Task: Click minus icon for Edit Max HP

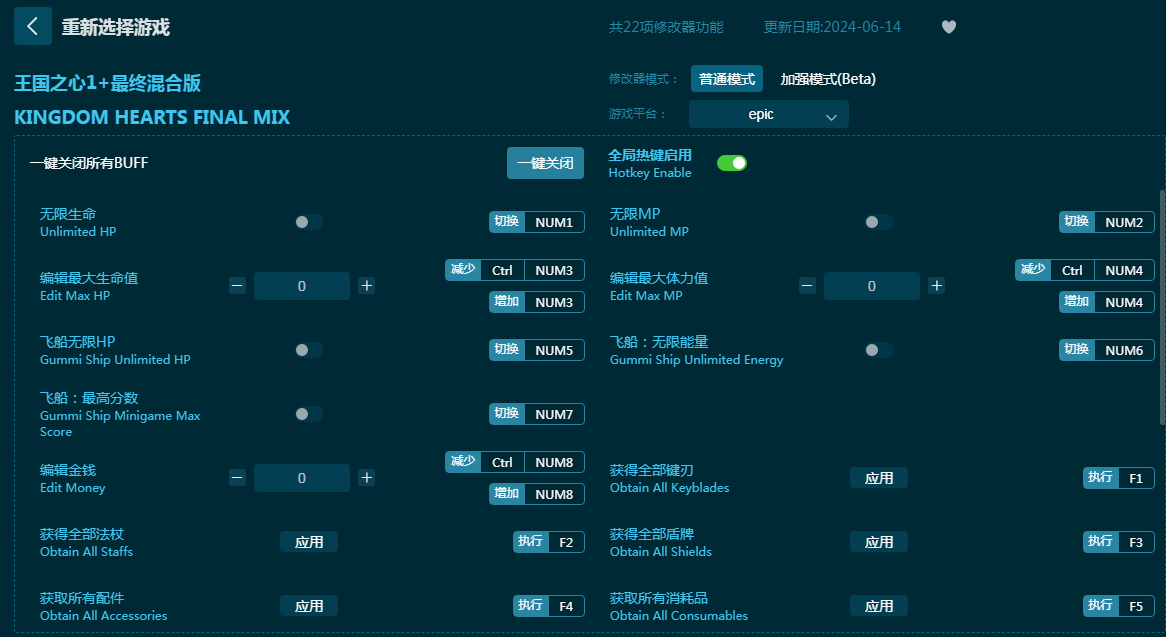Action: (237, 285)
